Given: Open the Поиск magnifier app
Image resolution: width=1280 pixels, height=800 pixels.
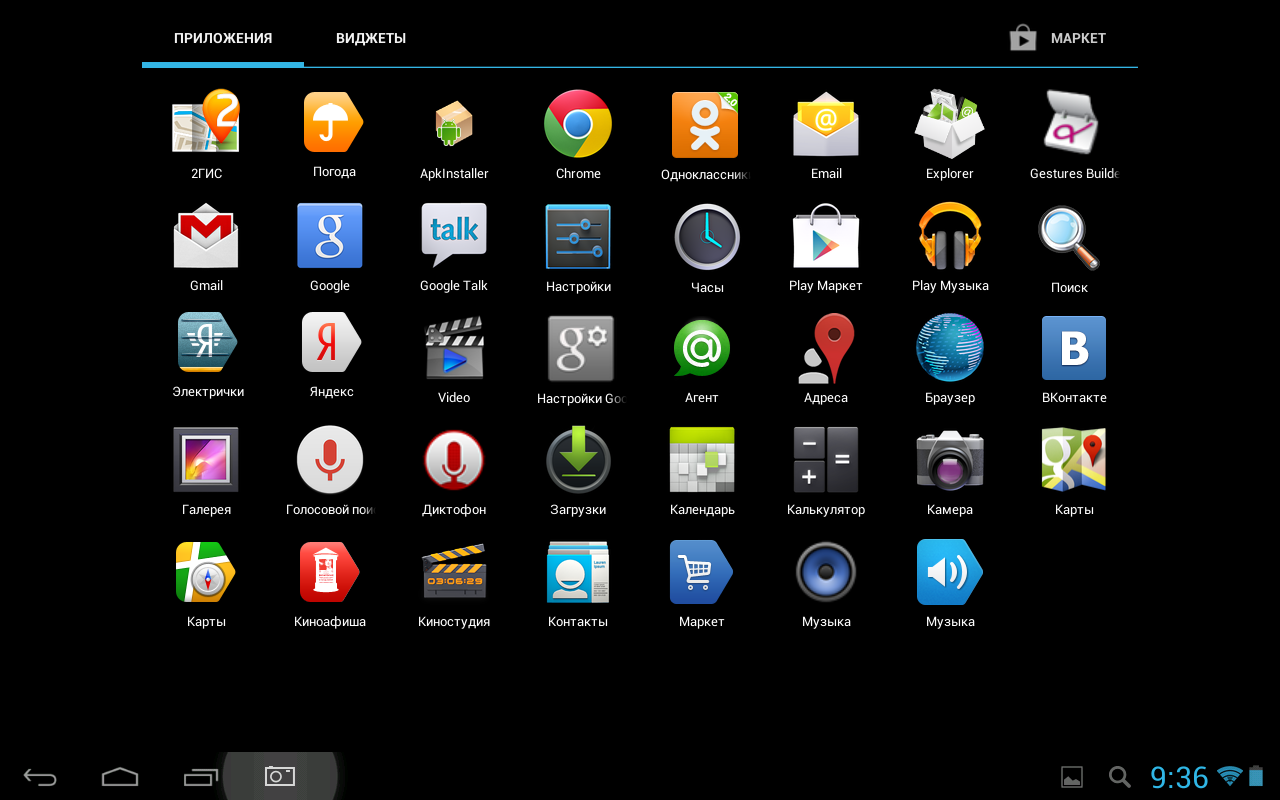Looking at the screenshot, I should coord(1069,237).
